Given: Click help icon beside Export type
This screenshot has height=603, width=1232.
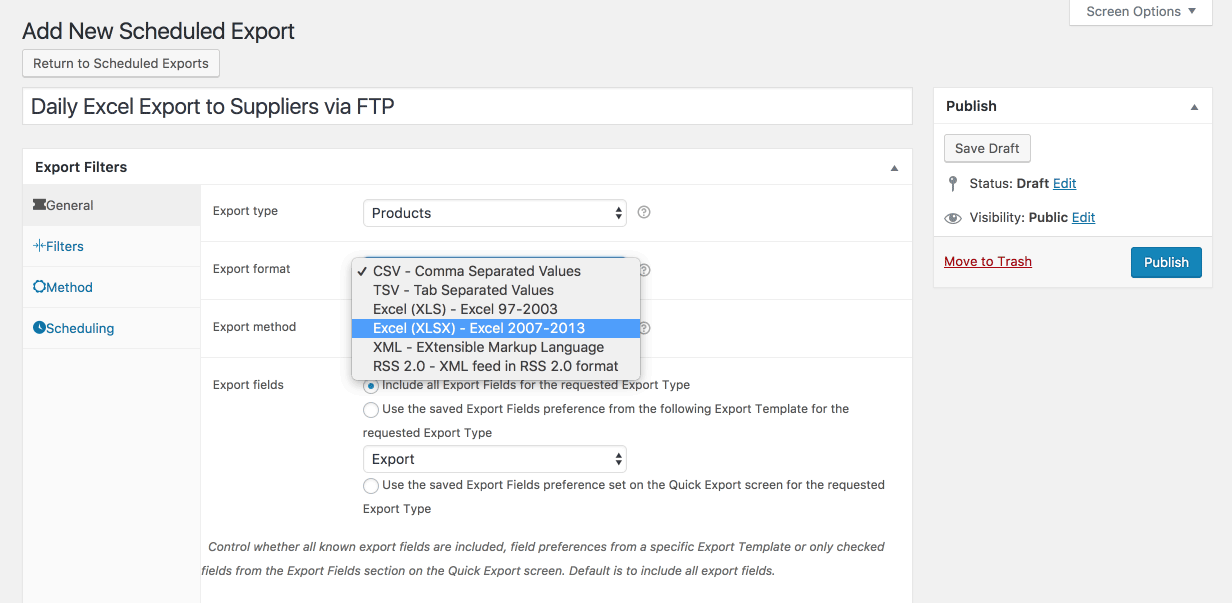Looking at the screenshot, I should (x=644, y=212).
